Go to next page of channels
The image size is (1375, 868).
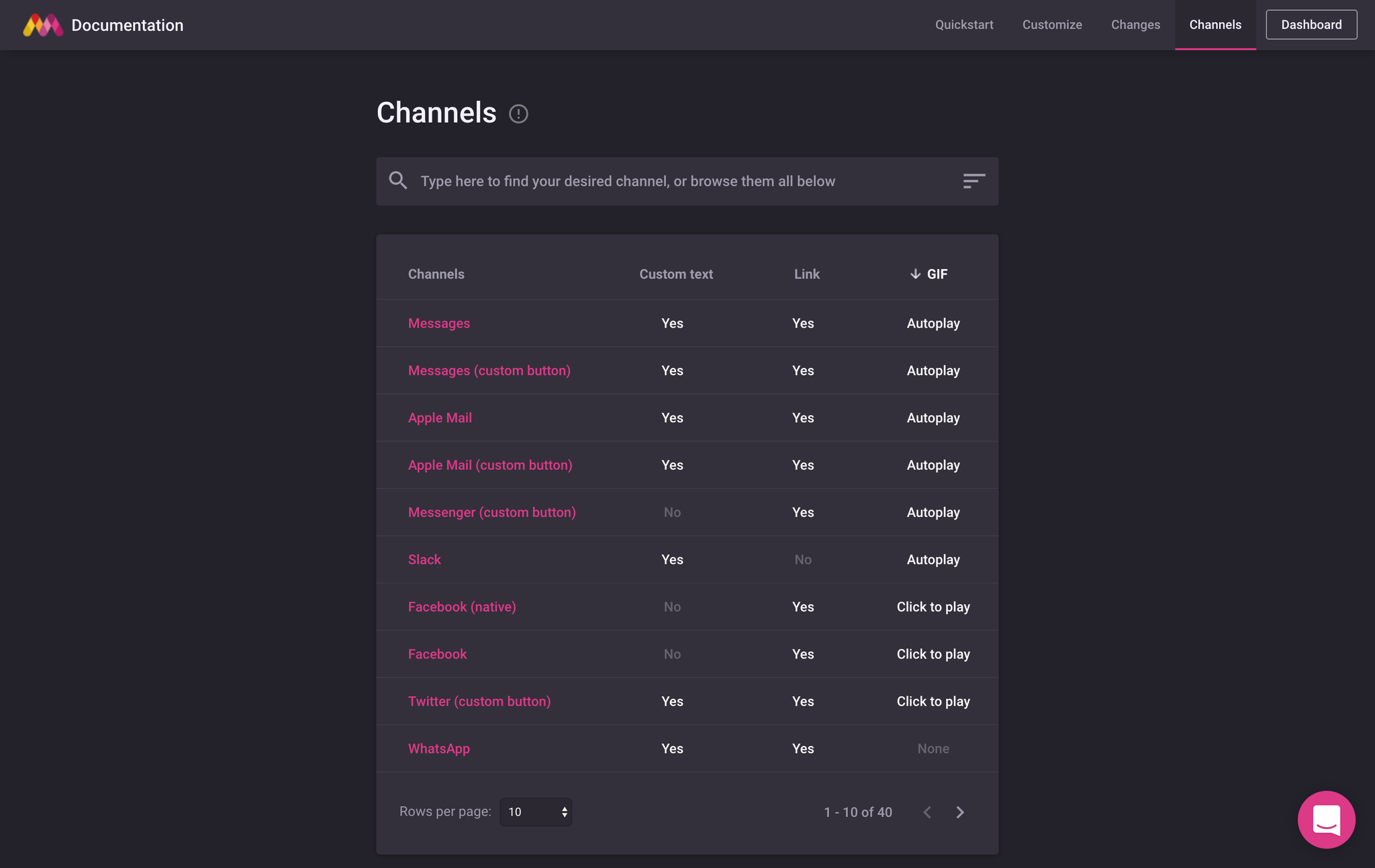coord(960,812)
